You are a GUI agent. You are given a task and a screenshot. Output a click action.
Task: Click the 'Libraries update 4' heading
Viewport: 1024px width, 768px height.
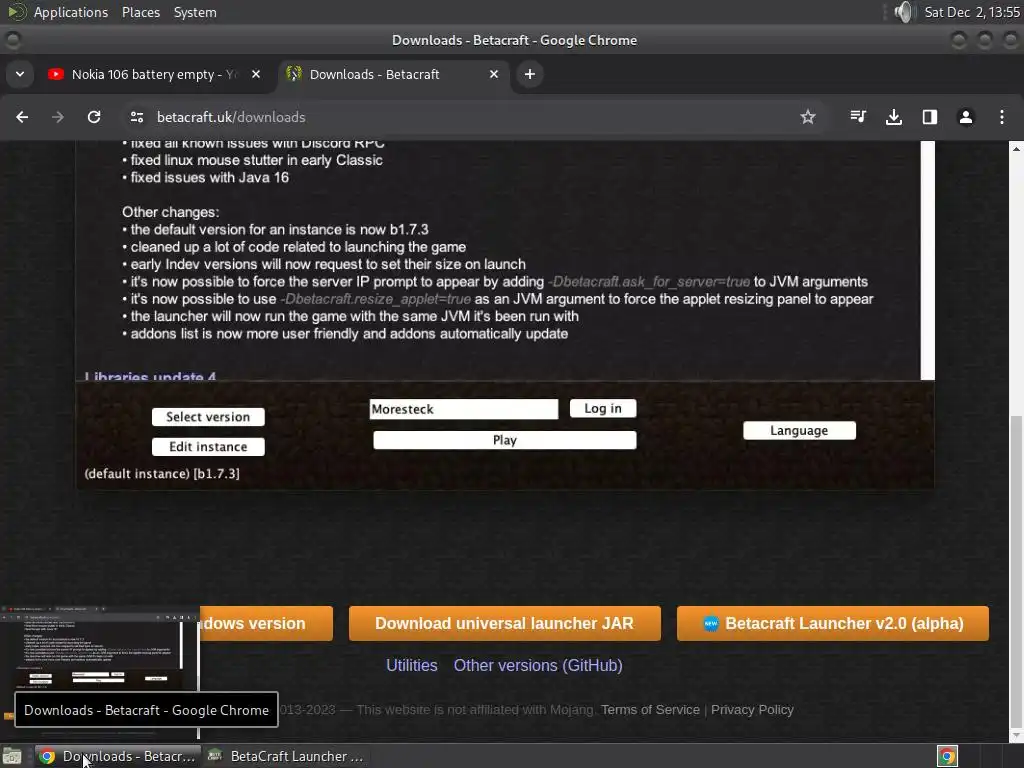[x=150, y=376]
